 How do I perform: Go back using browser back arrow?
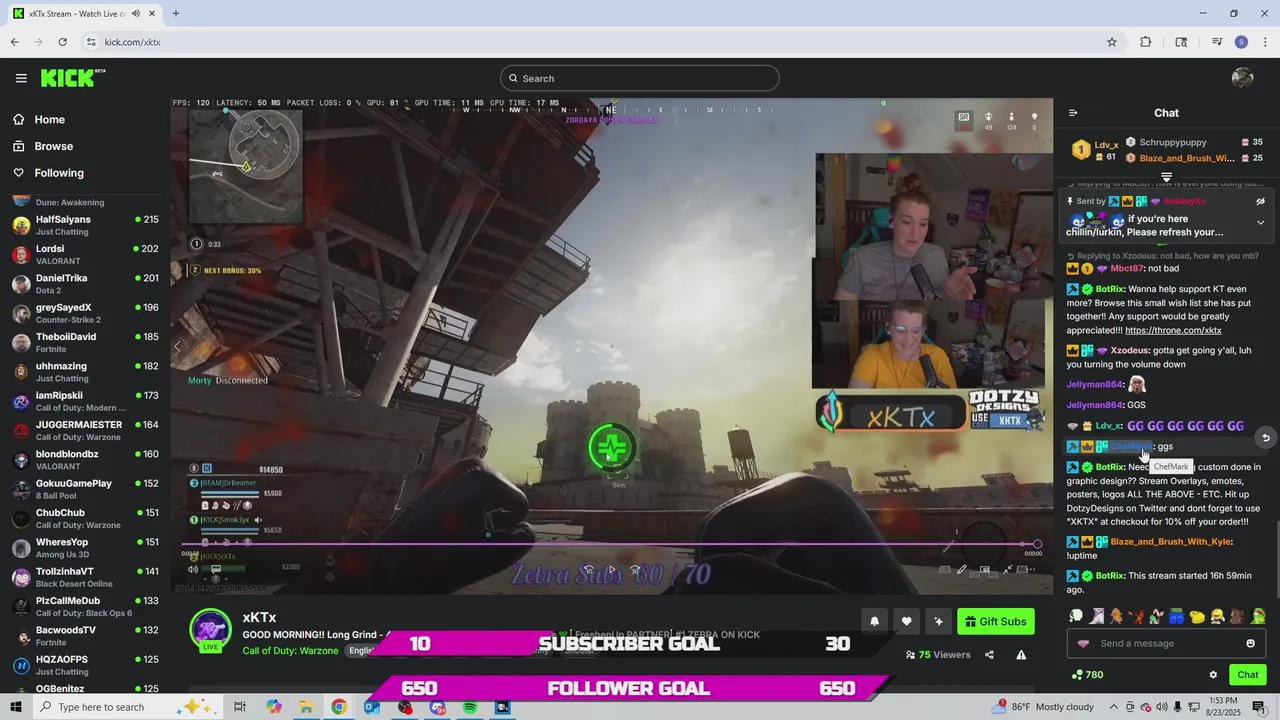coord(14,42)
